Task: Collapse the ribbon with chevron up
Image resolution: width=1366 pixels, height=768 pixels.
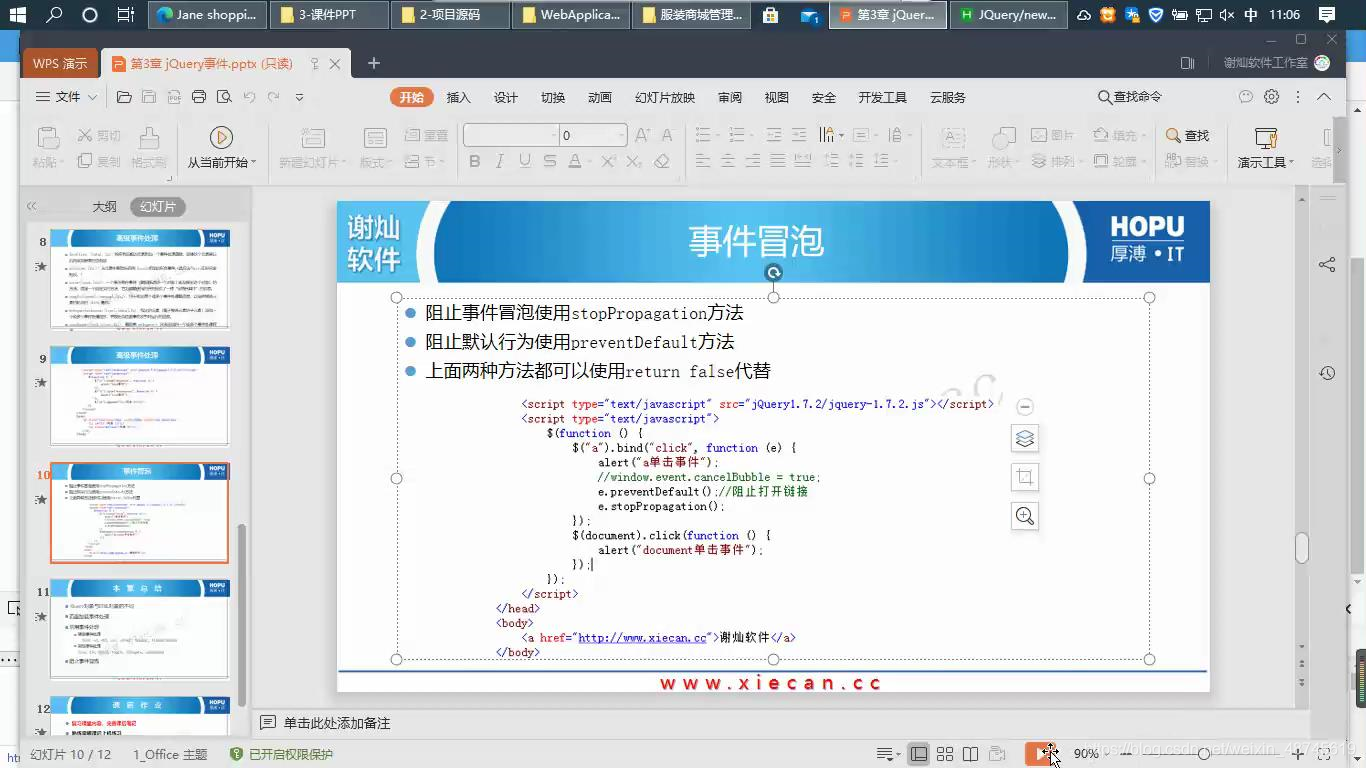Action: coord(1324,97)
